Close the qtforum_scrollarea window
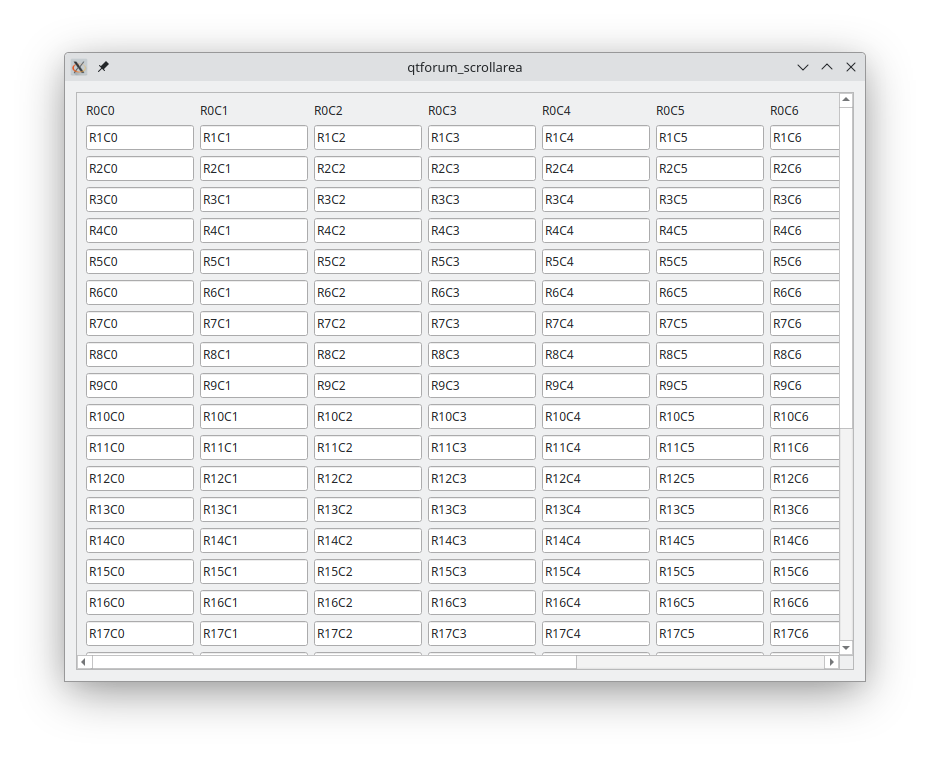 coord(851,67)
